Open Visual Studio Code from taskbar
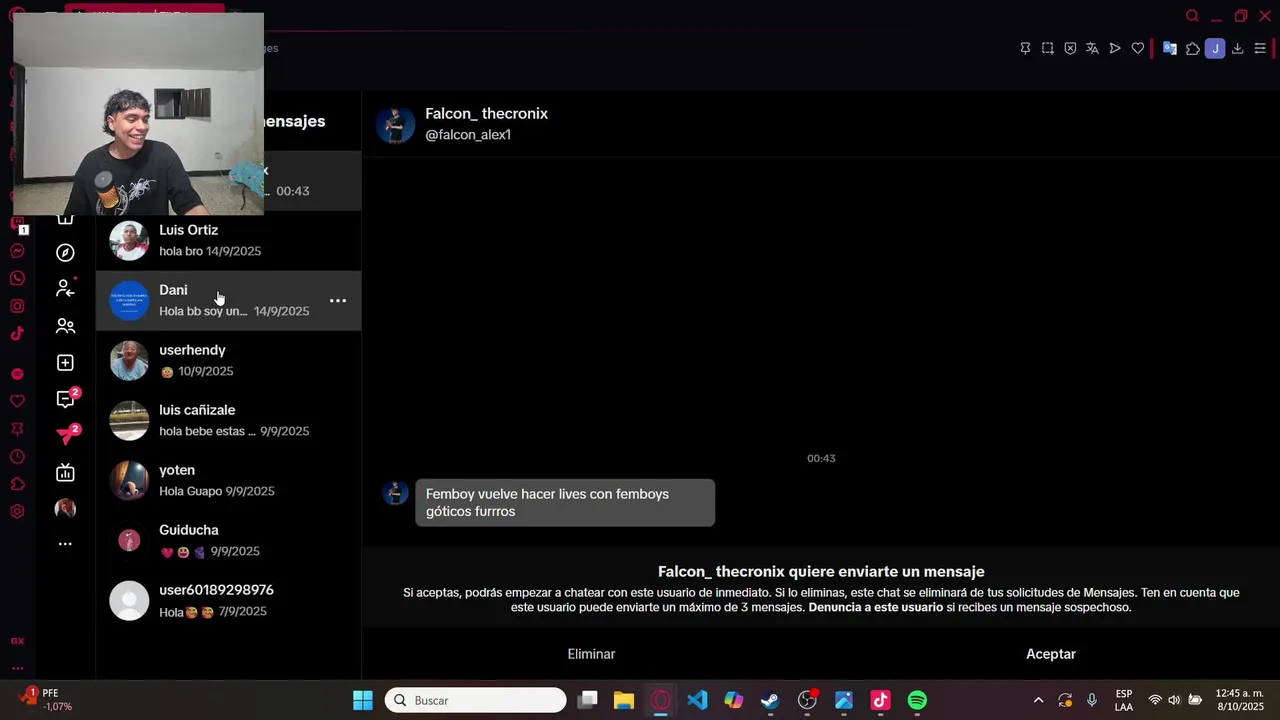 [697, 701]
